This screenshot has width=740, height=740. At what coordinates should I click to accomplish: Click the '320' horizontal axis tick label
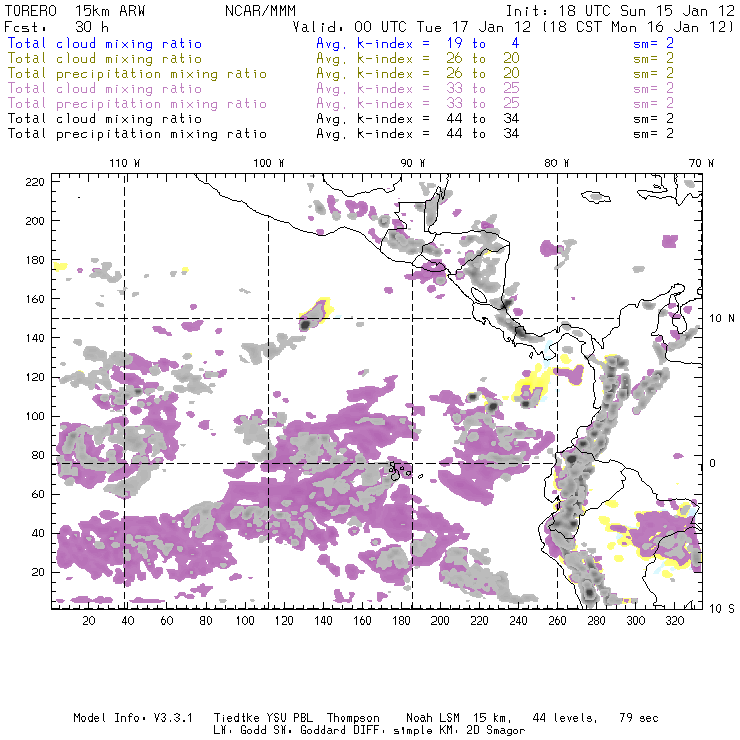coord(674,621)
